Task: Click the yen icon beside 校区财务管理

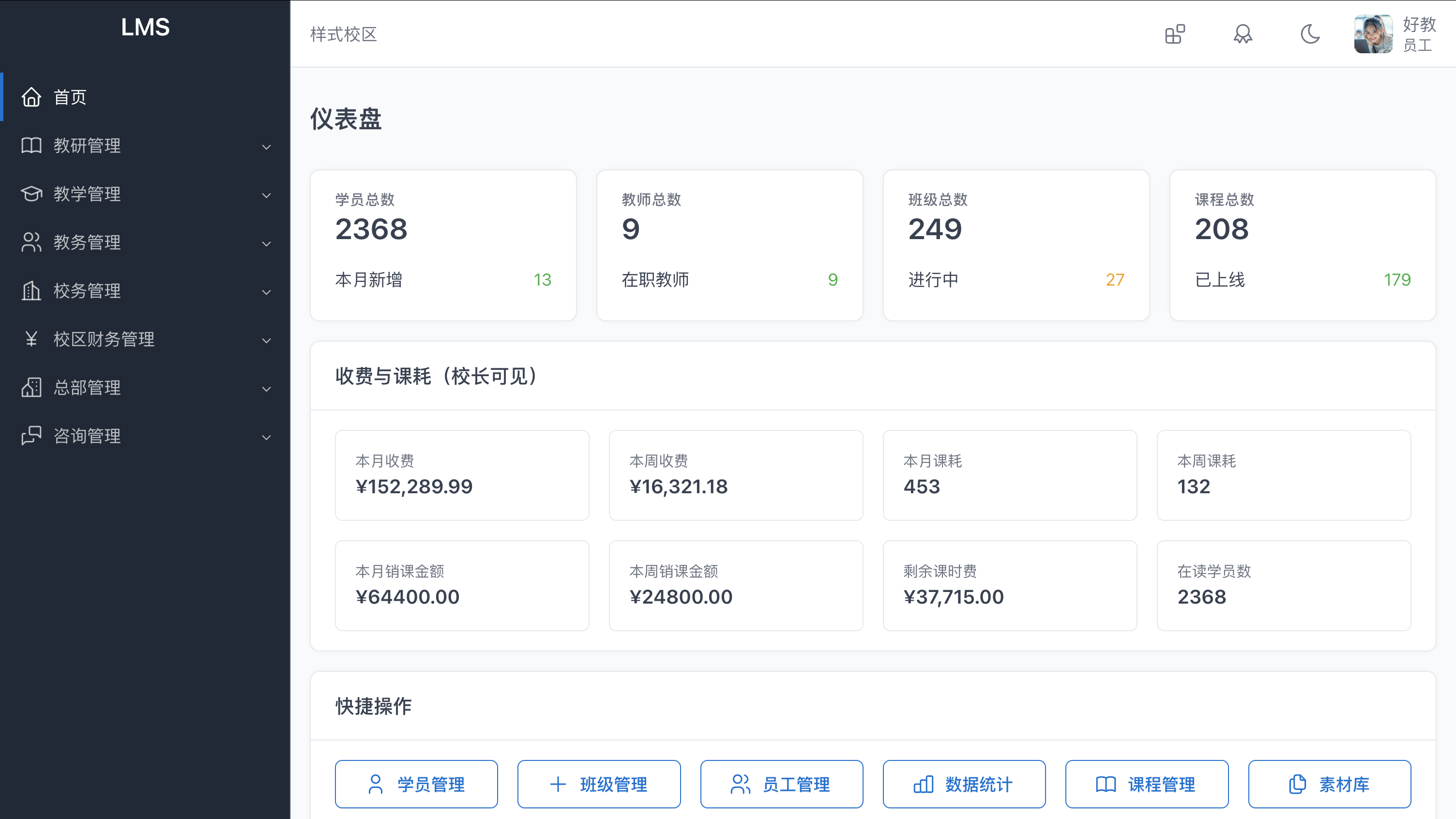Action: (x=31, y=339)
